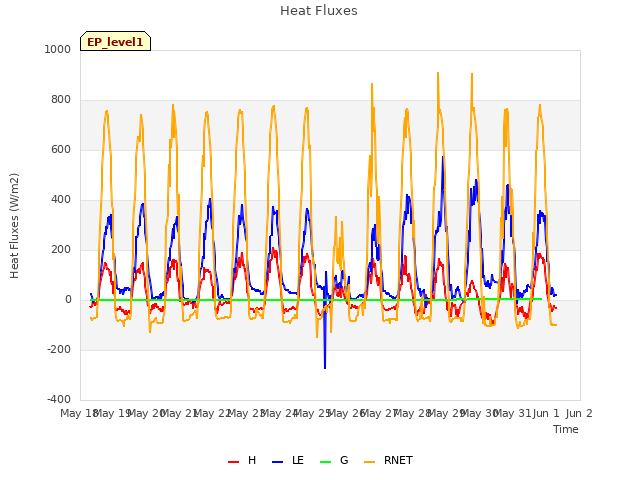Screen dimensions: 640x480
Task: Click the -200 y-axis tick label
Action: tap(59, 349)
